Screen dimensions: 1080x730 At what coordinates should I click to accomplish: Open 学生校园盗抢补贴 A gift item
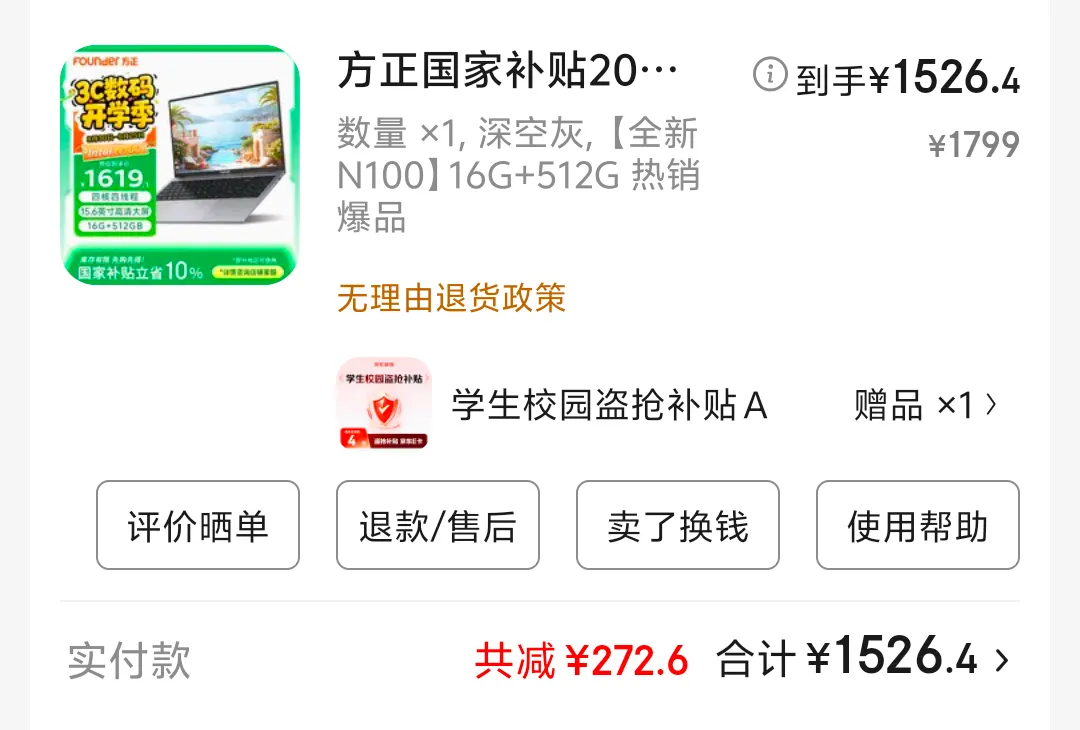click(x=609, y=405)
